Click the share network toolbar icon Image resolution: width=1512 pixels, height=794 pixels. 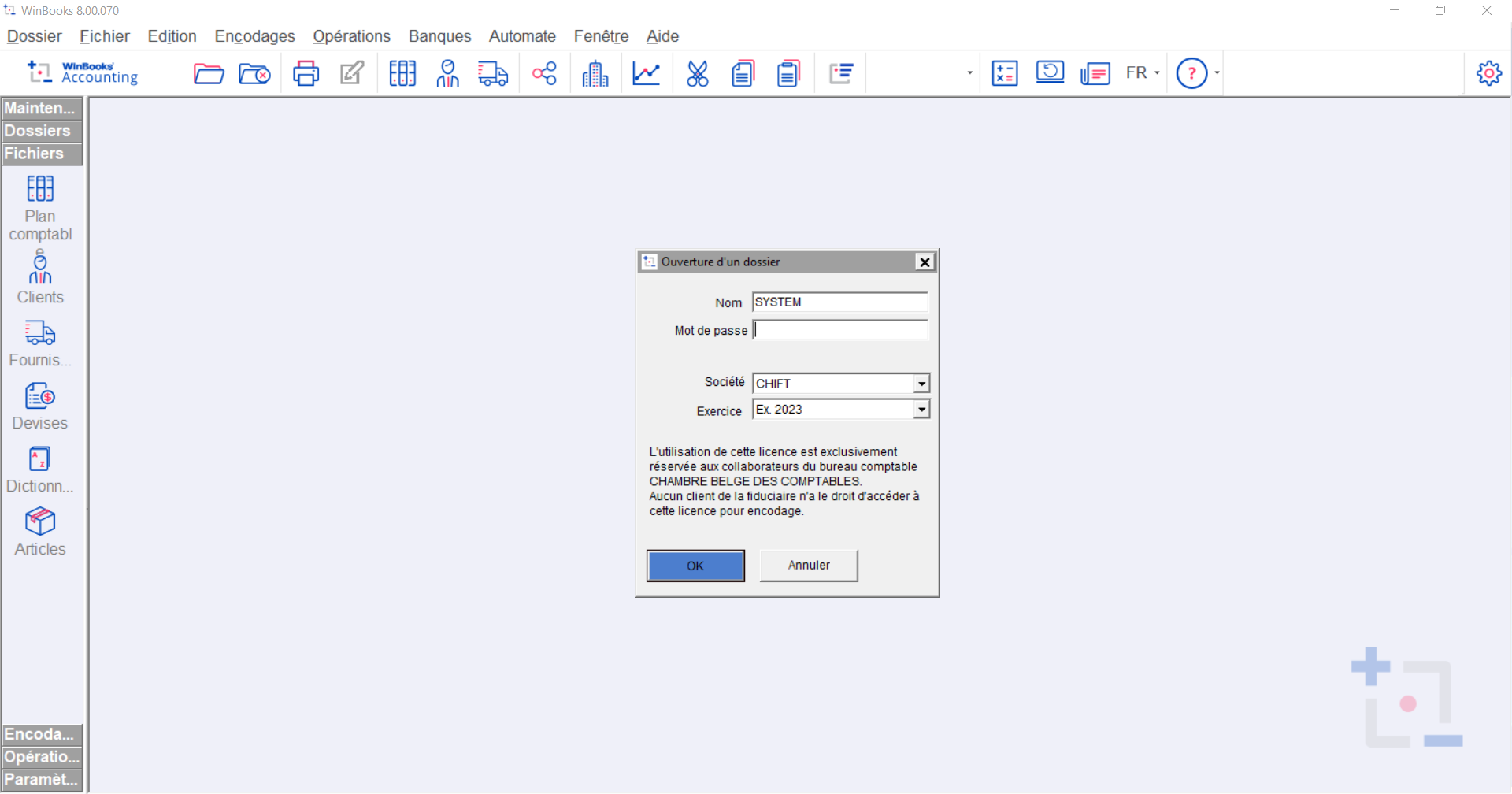[x=544, y=72]
